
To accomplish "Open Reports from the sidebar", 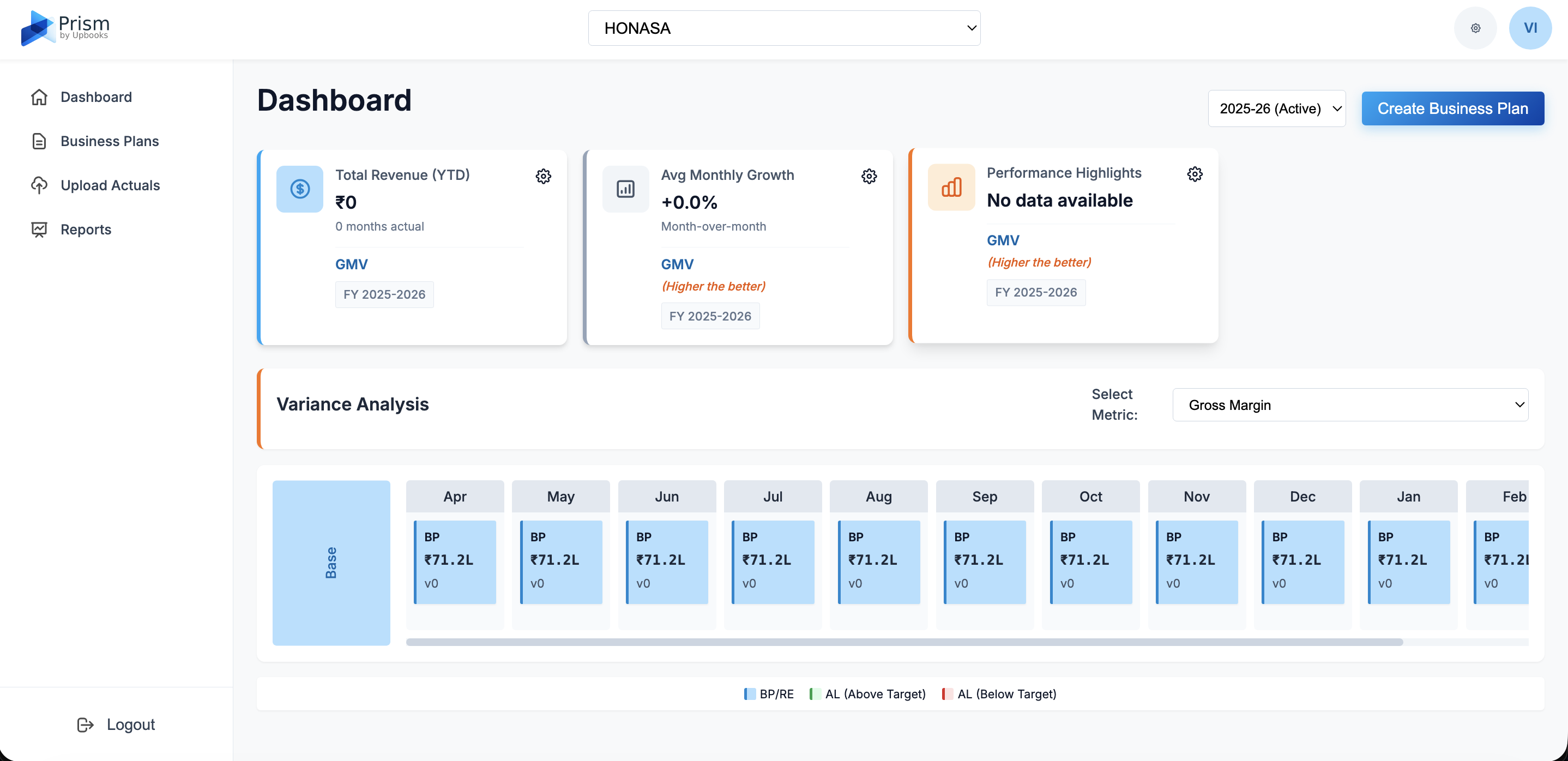I will point(85,229).
